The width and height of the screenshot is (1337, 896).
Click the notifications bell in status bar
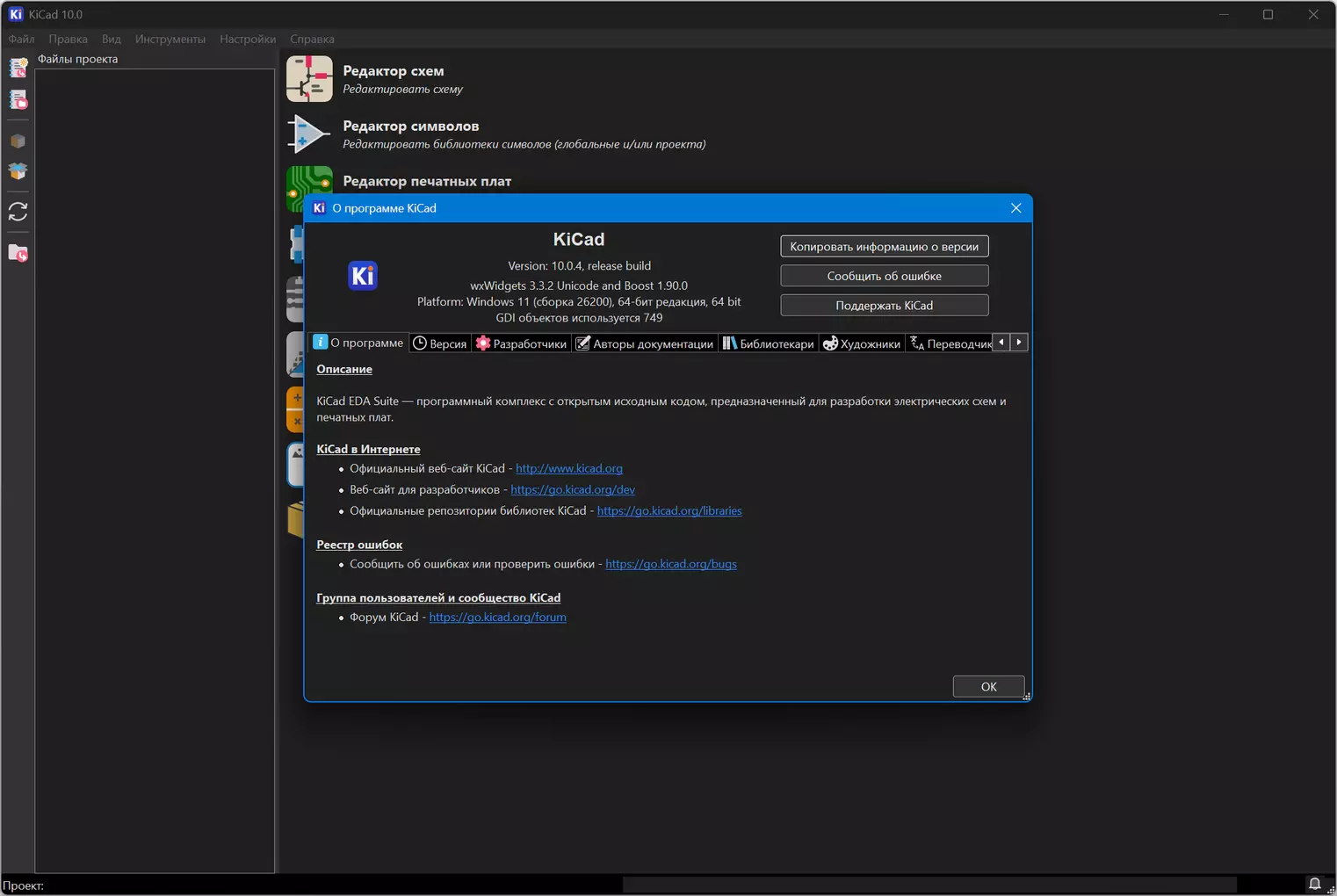pyautogui.click(x=1314, y=884)
